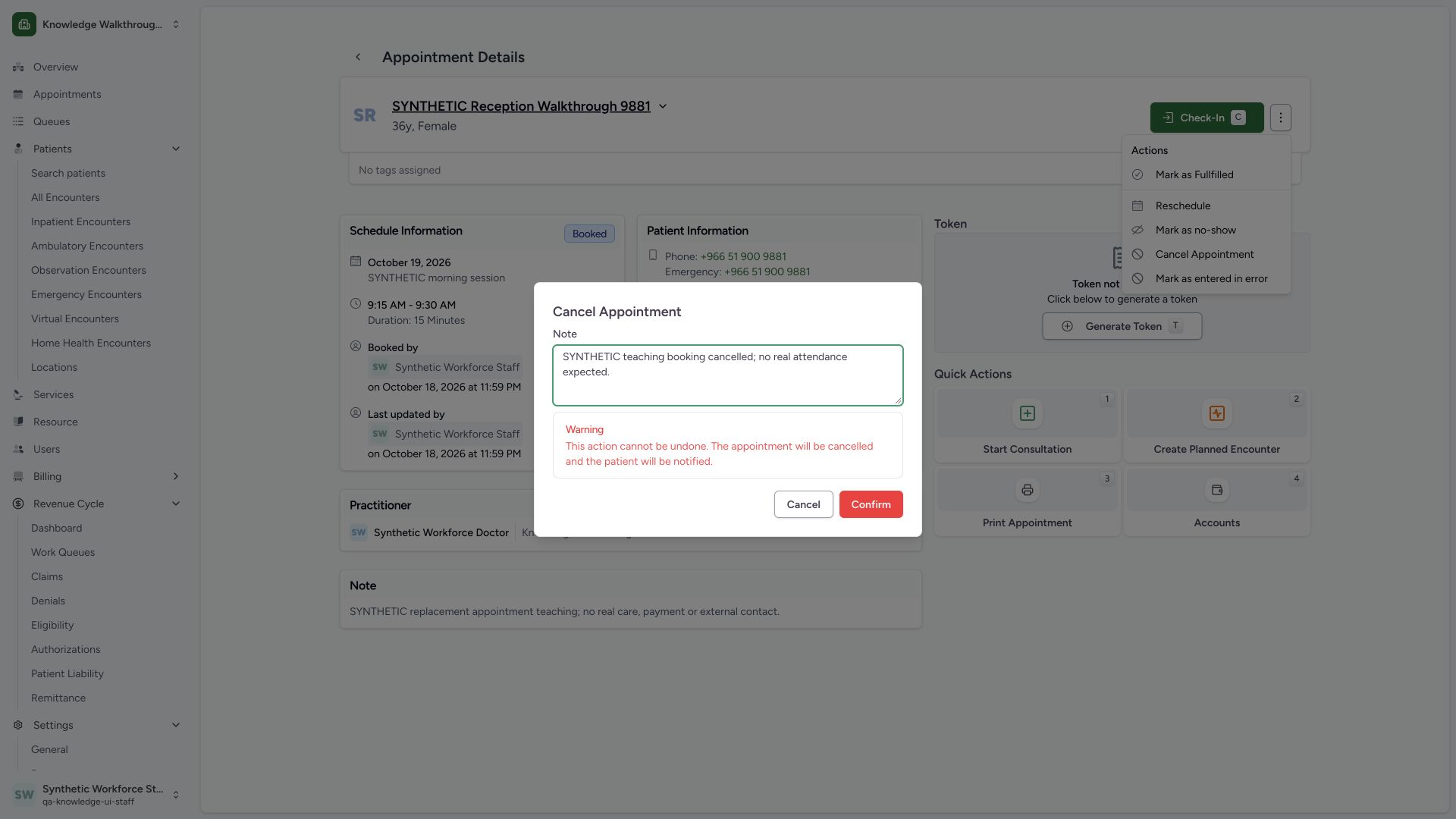Open patient SYNTHETIC Reception Walkthrough 9881 link
The height and width of the screenshot is (819, 1456).
tap(521, 106)
